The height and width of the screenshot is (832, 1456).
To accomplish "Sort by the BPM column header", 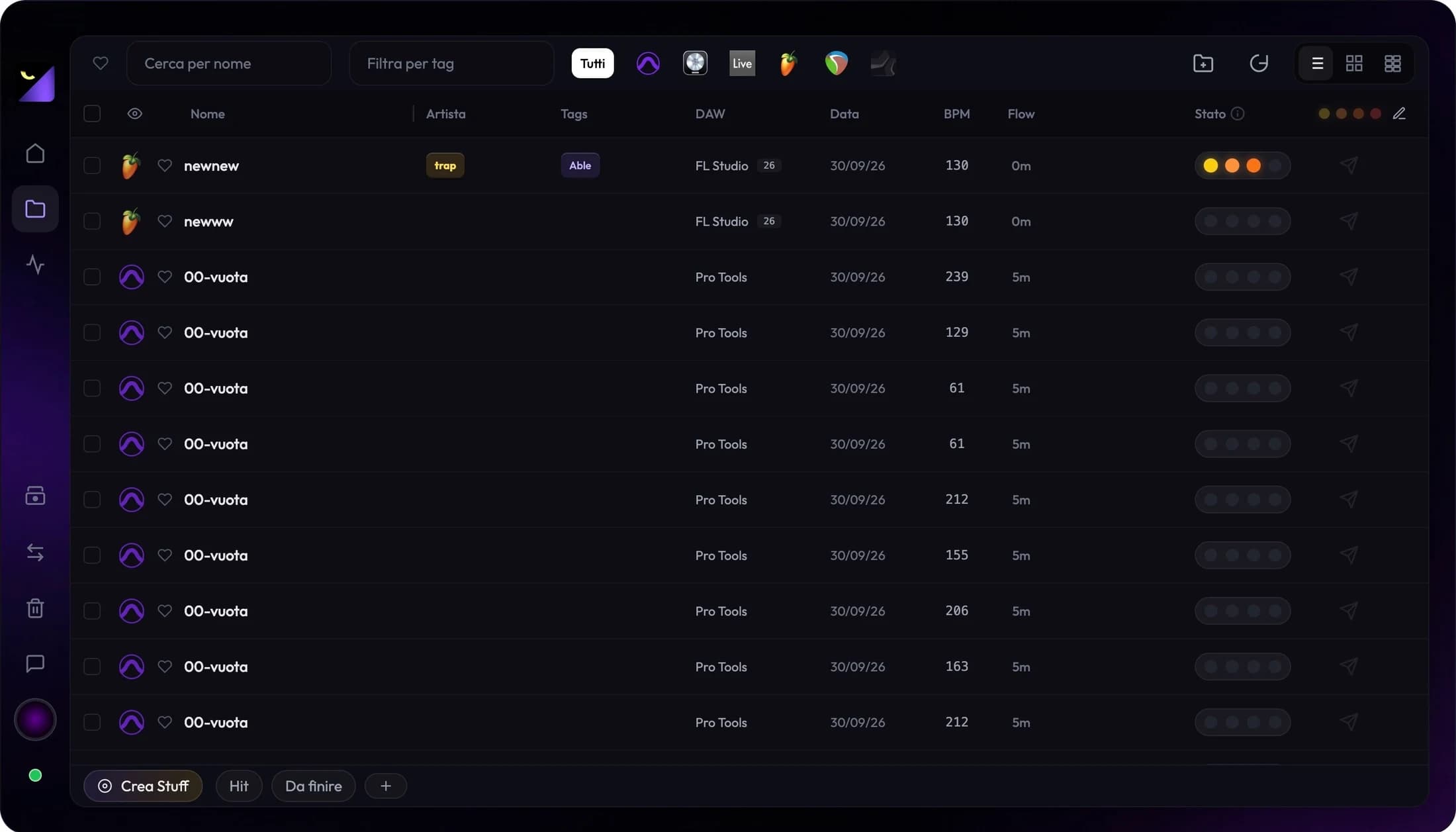I will pos(956,114).
